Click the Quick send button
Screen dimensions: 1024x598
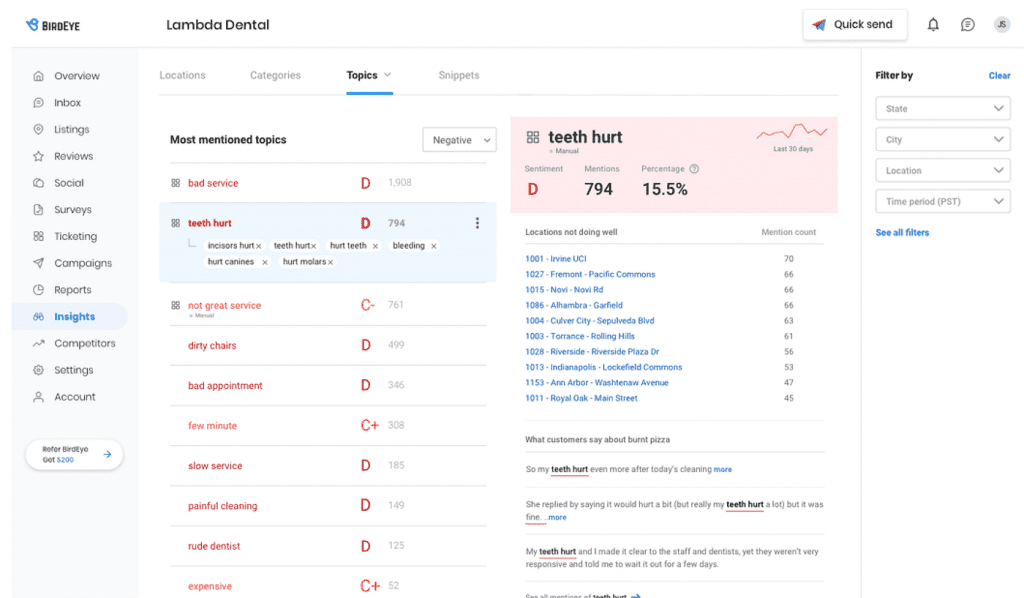click(854, 25)
